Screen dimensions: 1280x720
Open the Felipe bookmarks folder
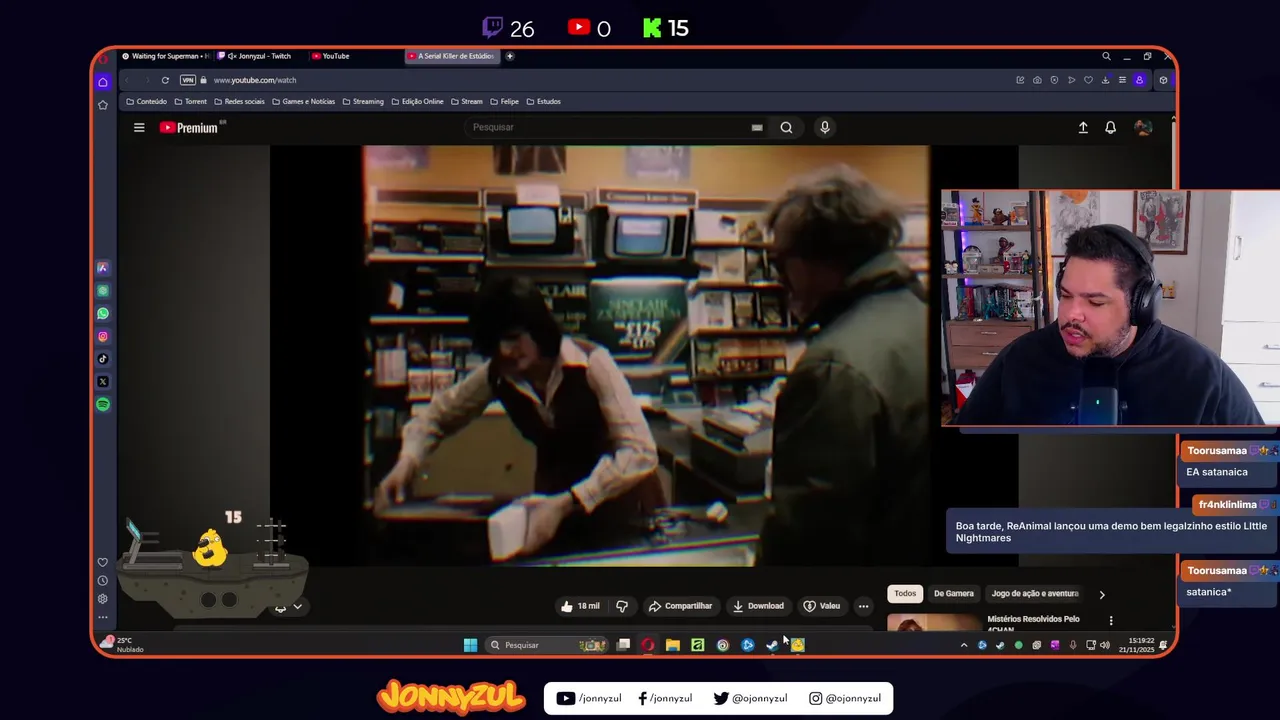tap(504, 101)
